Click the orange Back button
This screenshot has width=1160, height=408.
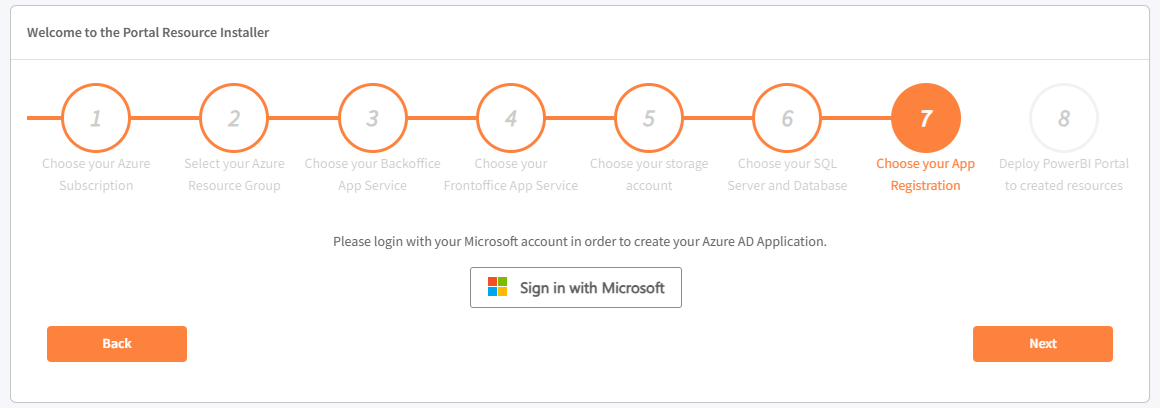[x=117, y=343]
